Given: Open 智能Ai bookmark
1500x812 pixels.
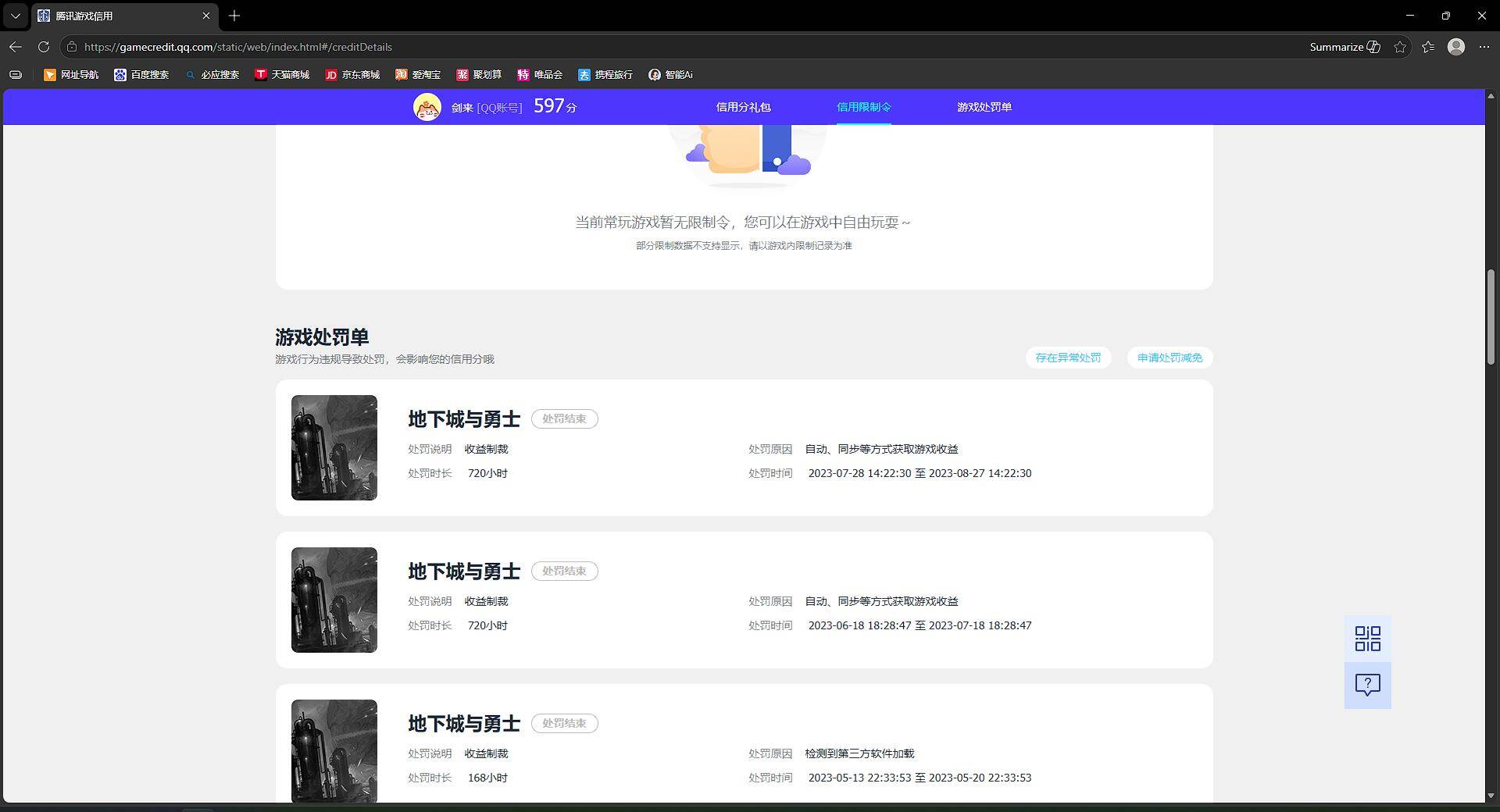Looking at the screenshot, I should (670, 75).
